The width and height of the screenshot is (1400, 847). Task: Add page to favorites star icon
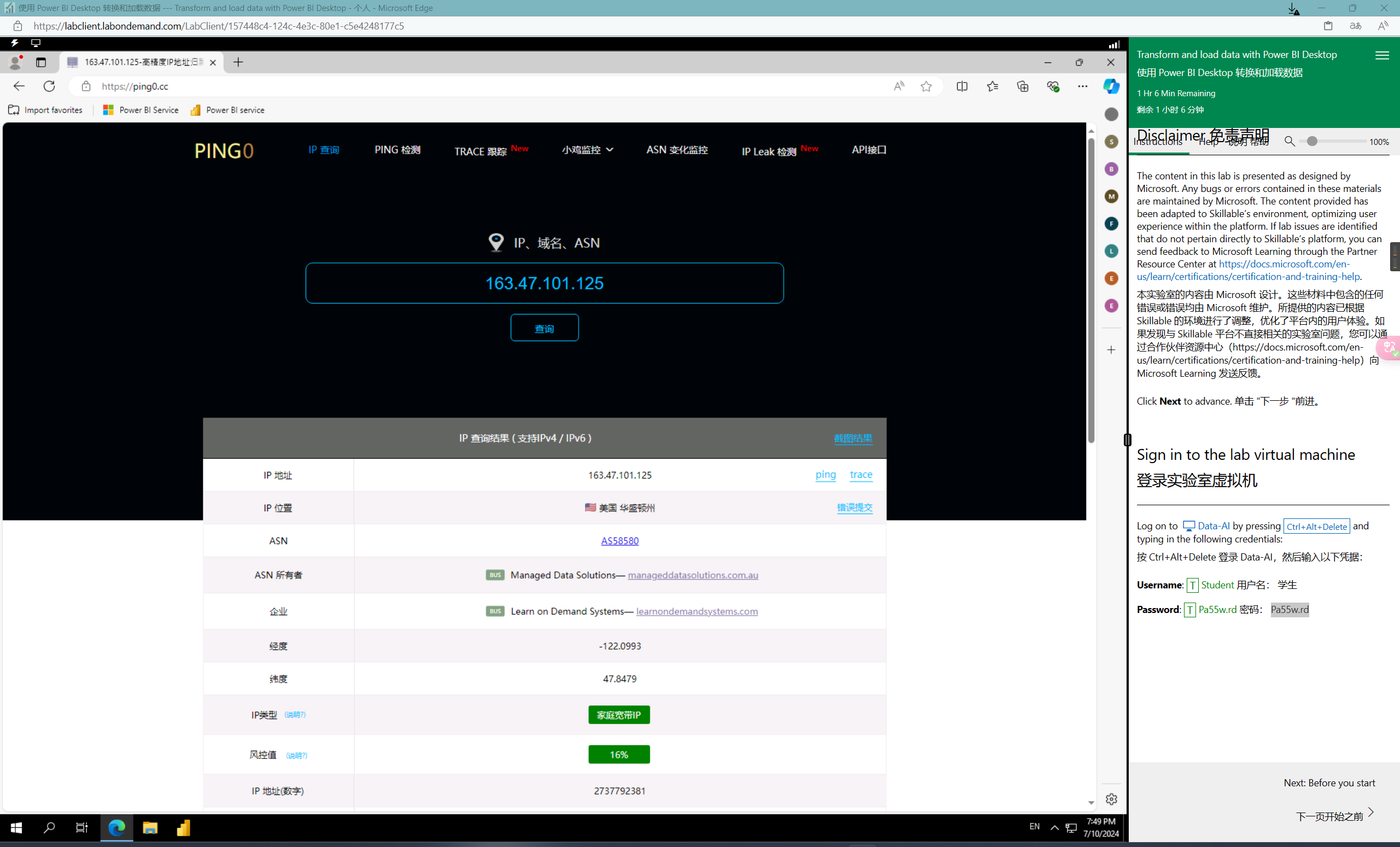point(926,86)
